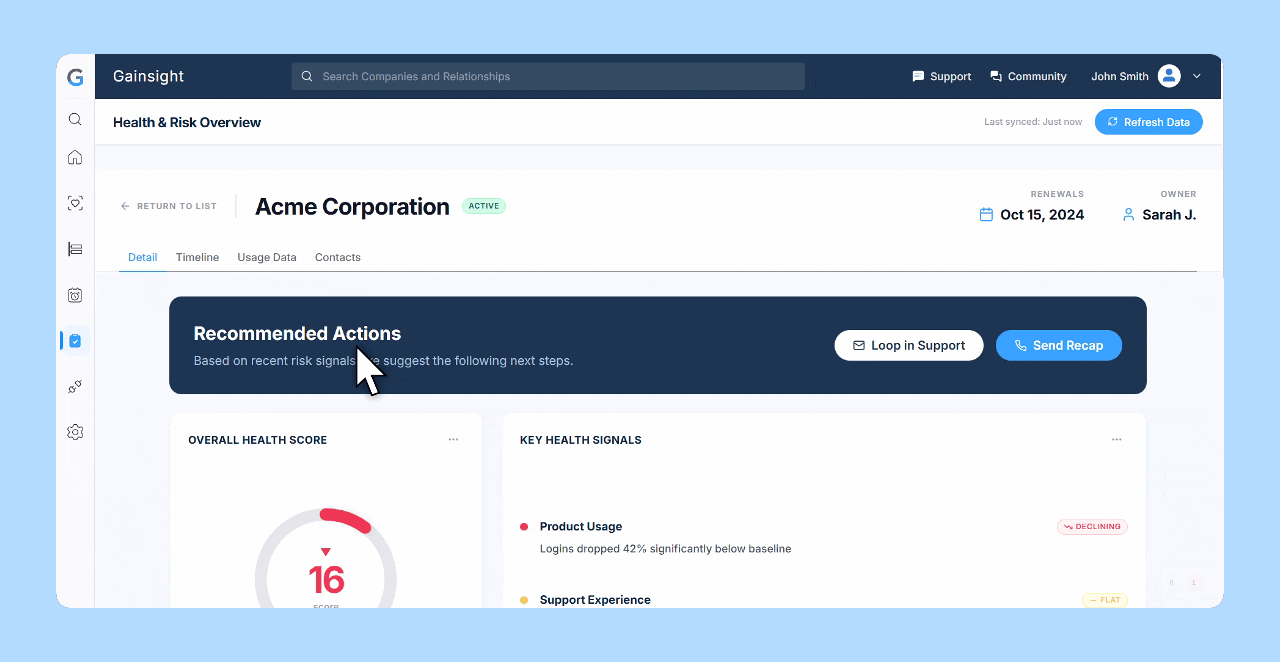Expand the user account dropdown chevron
Screen dimensions: 1280x662
(x=1197, y=76)
